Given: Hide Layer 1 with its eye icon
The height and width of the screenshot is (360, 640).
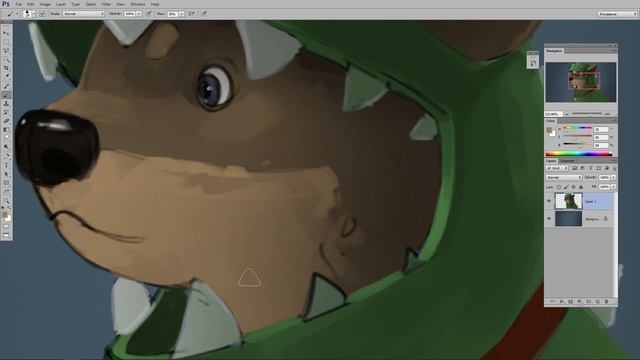Looking at the screenshot, I should point(549,201).
